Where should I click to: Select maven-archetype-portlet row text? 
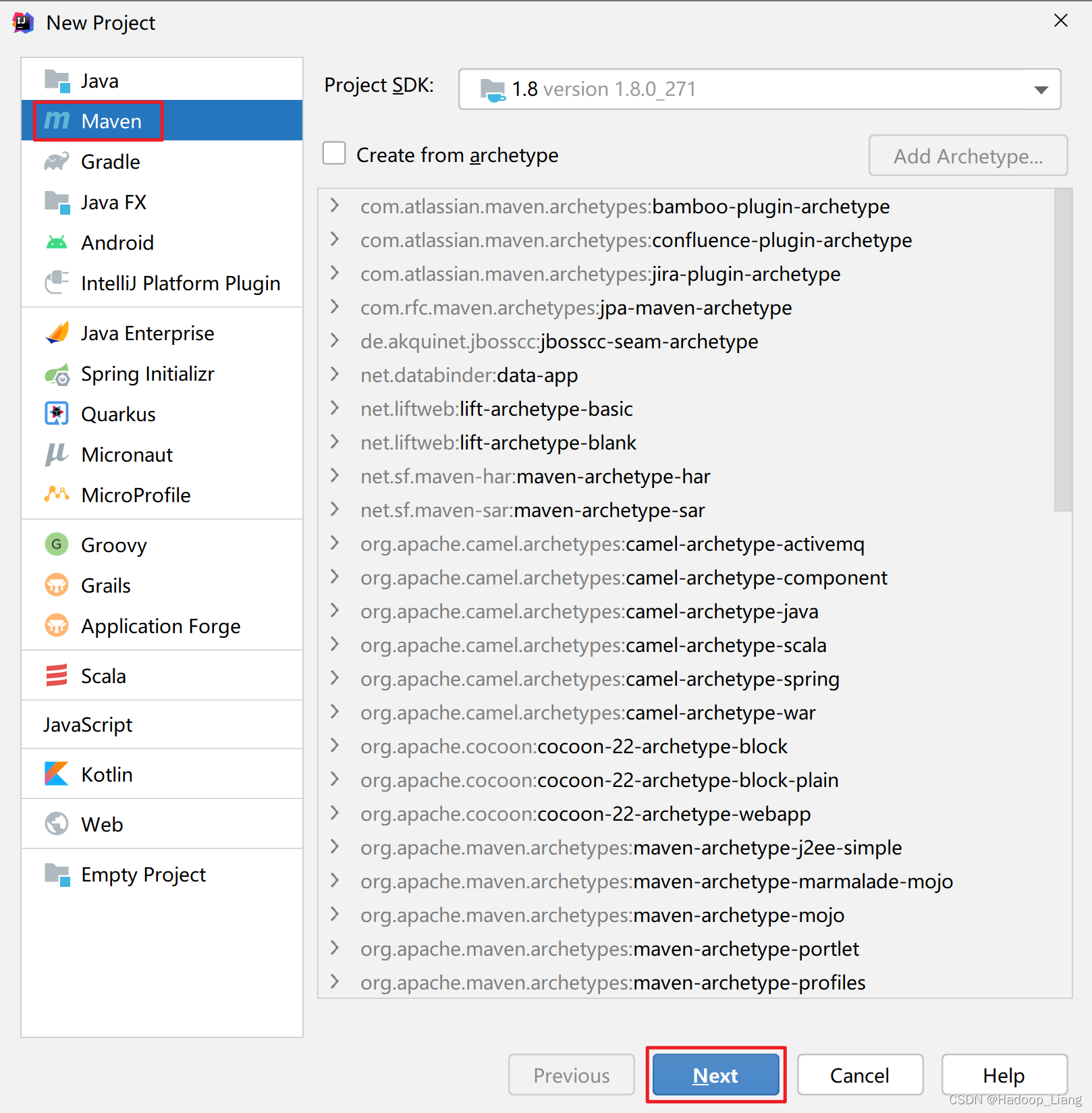pos(609,949)
